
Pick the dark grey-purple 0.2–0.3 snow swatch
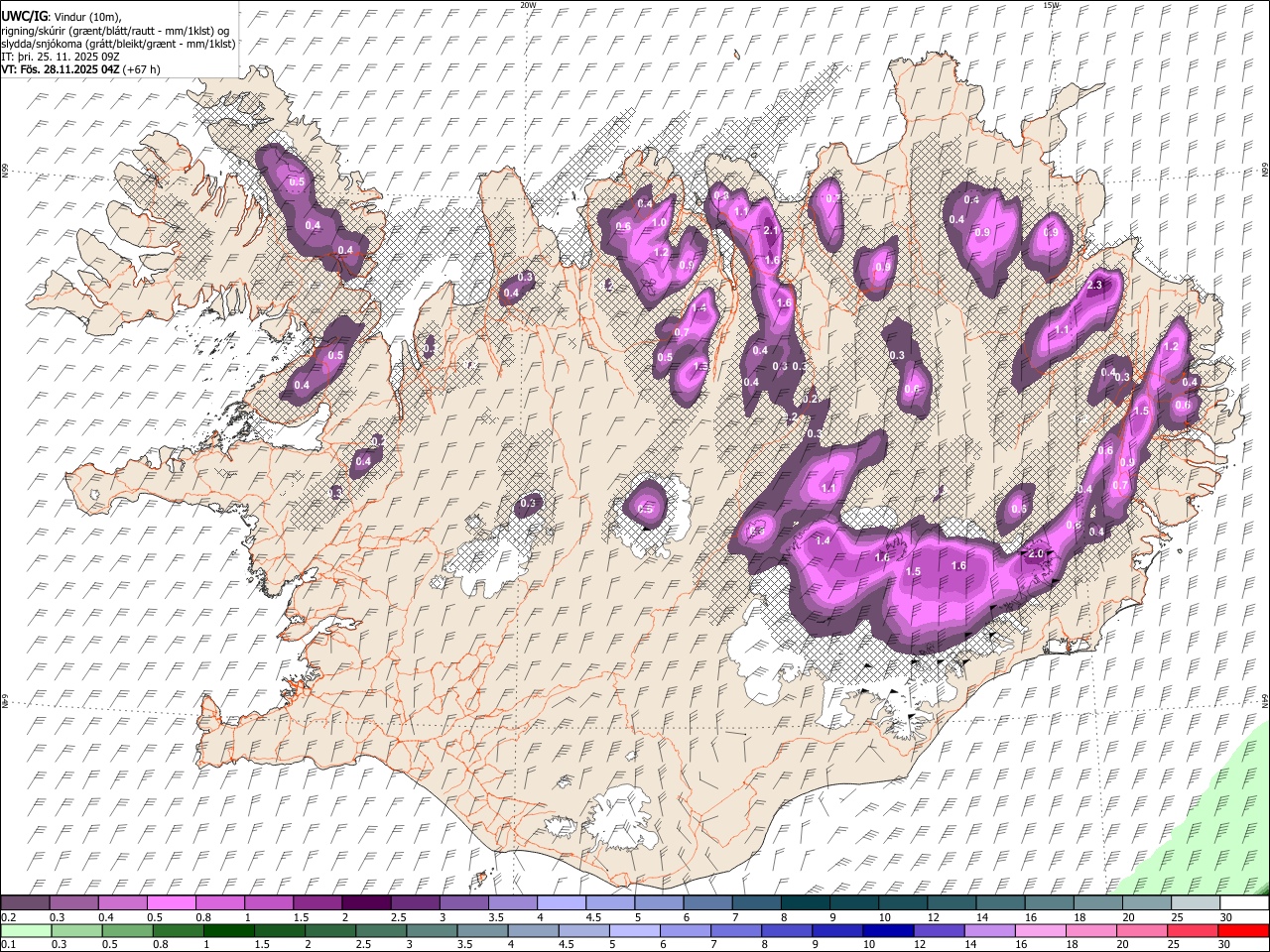coord(25,903)
